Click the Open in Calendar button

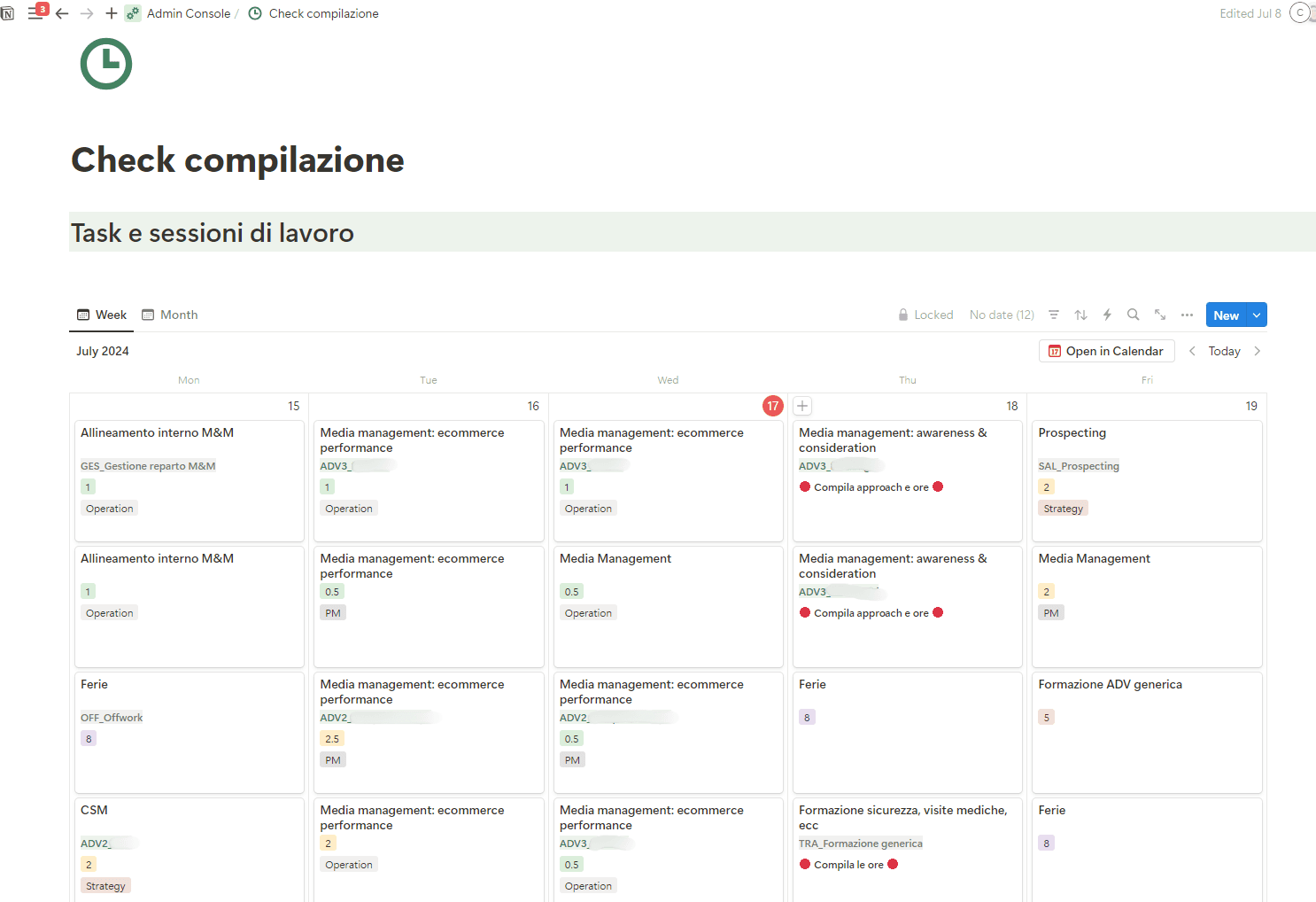pyautogui.click(x=1106, y=351)
